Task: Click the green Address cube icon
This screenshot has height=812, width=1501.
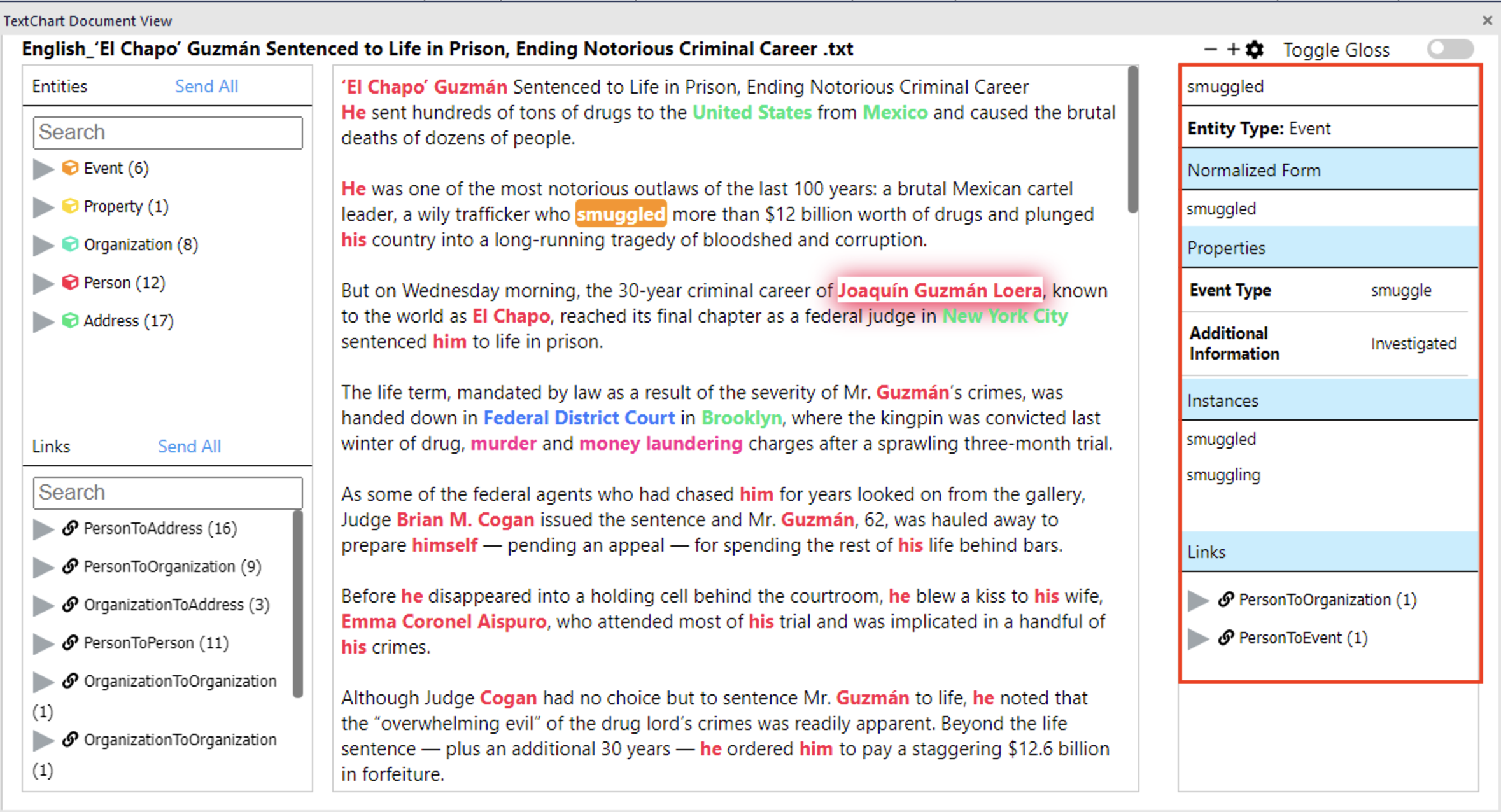Action: click(x=70, y=321)
